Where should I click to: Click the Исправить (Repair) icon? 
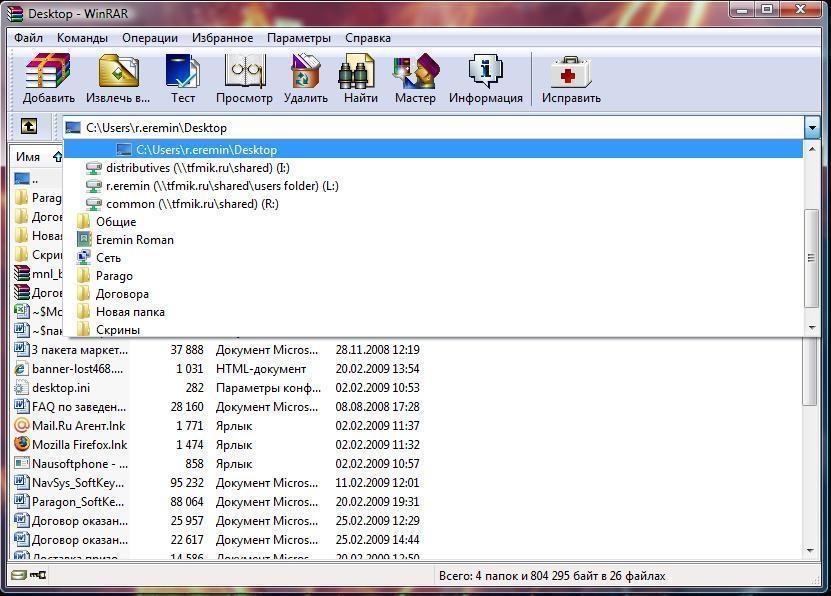[x=571, y=79]
